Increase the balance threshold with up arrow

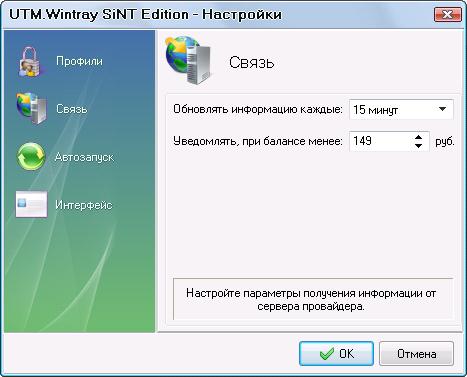coord(418,137)
